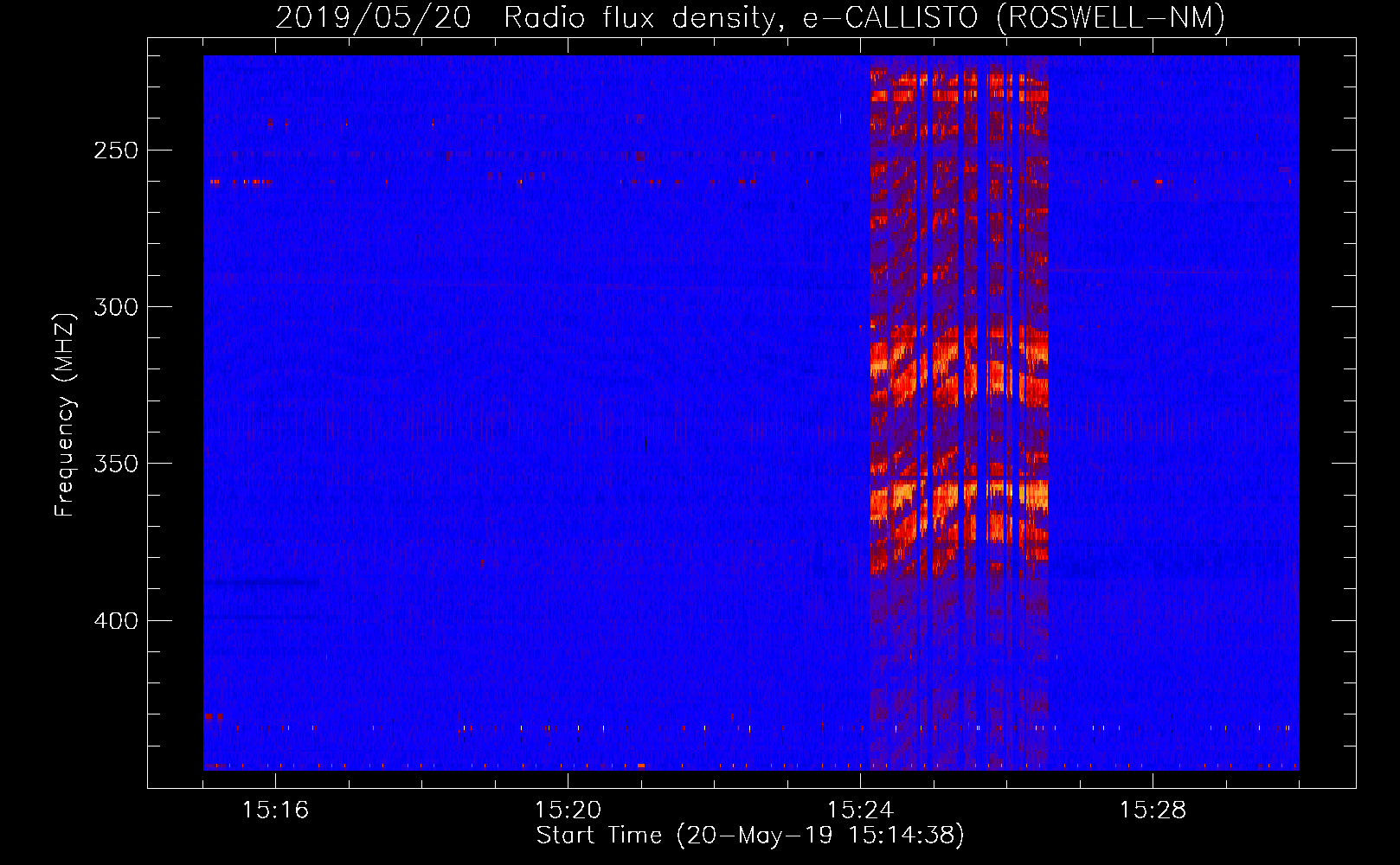Viewport: 1400px width, 865px height.
Task: Click the 15:20 time tick label
Action: [x=568, y=810]
